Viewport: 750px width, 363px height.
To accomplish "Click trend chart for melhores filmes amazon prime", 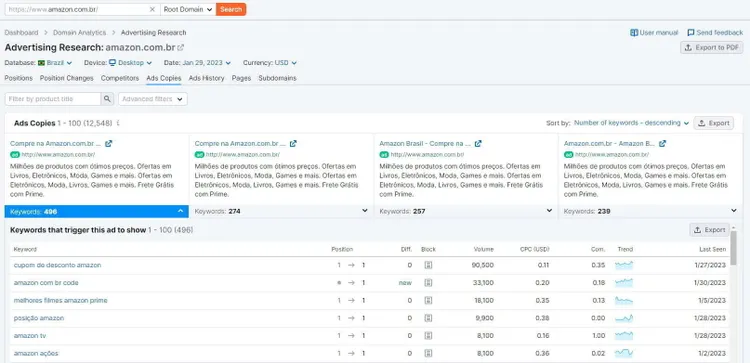I will coord(624,300).
